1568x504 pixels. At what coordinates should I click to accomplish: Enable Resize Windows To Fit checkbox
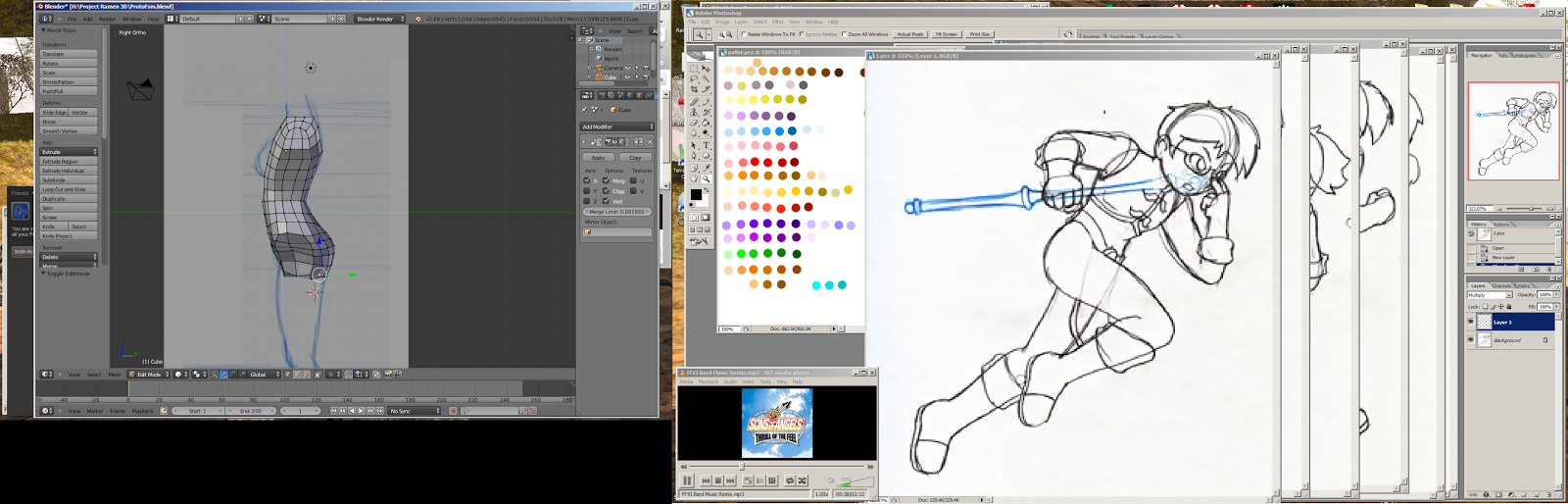(744, 34)
